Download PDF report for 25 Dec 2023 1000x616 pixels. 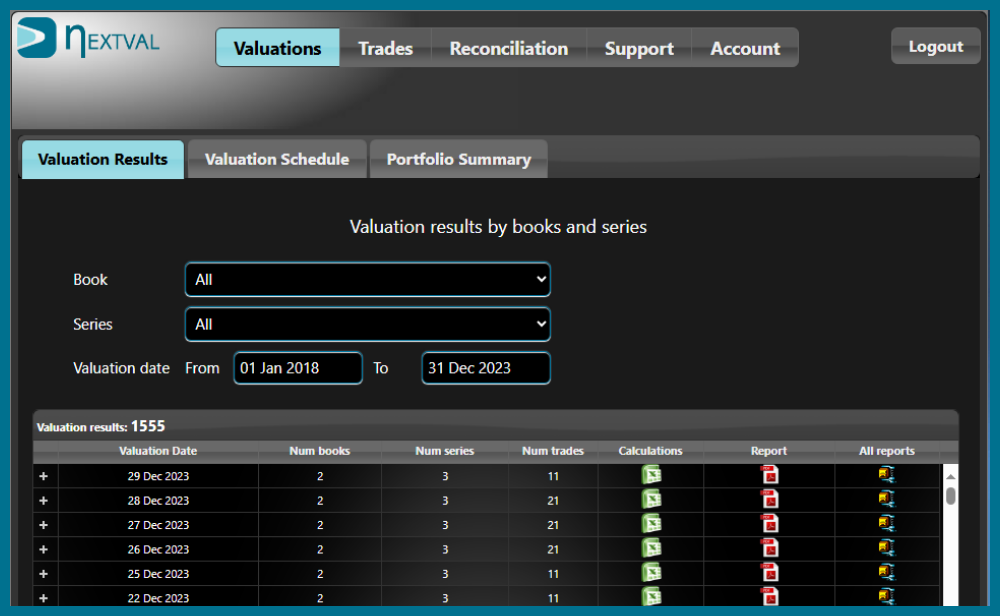pyautogui.click(x=769, y=573)
